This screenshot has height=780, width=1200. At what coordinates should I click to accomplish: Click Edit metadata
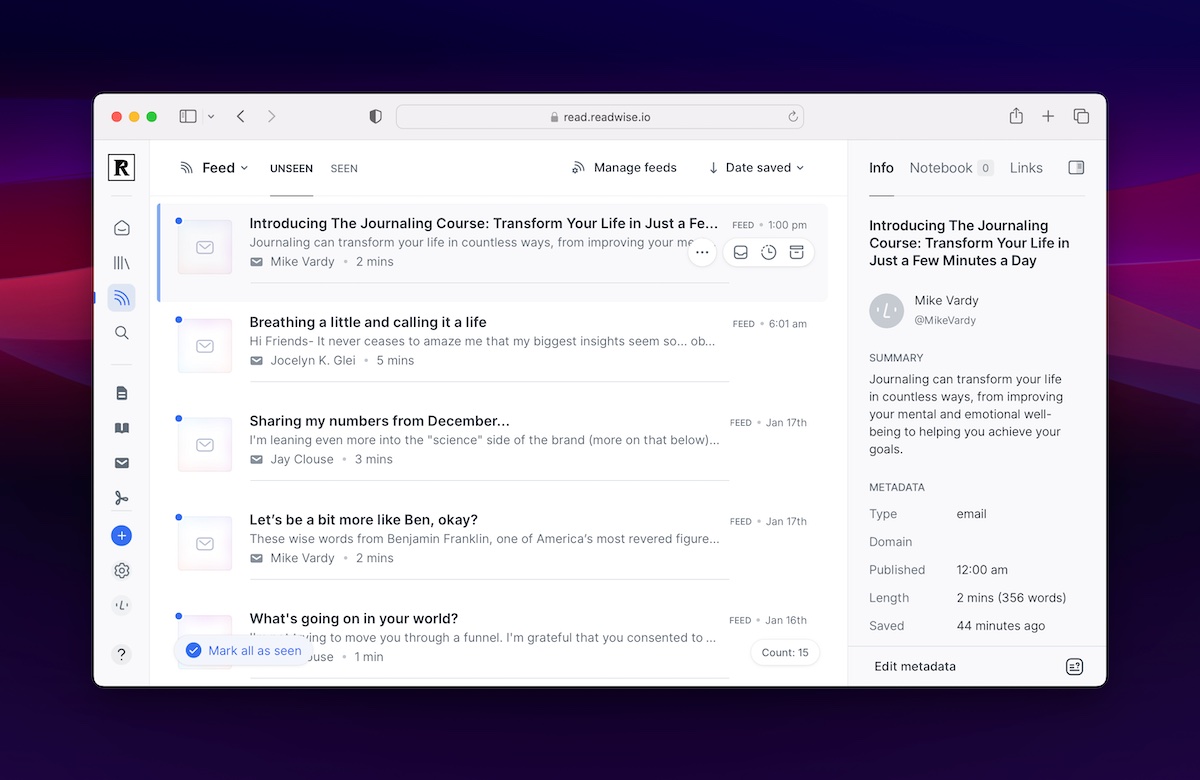tap(915, 667)
